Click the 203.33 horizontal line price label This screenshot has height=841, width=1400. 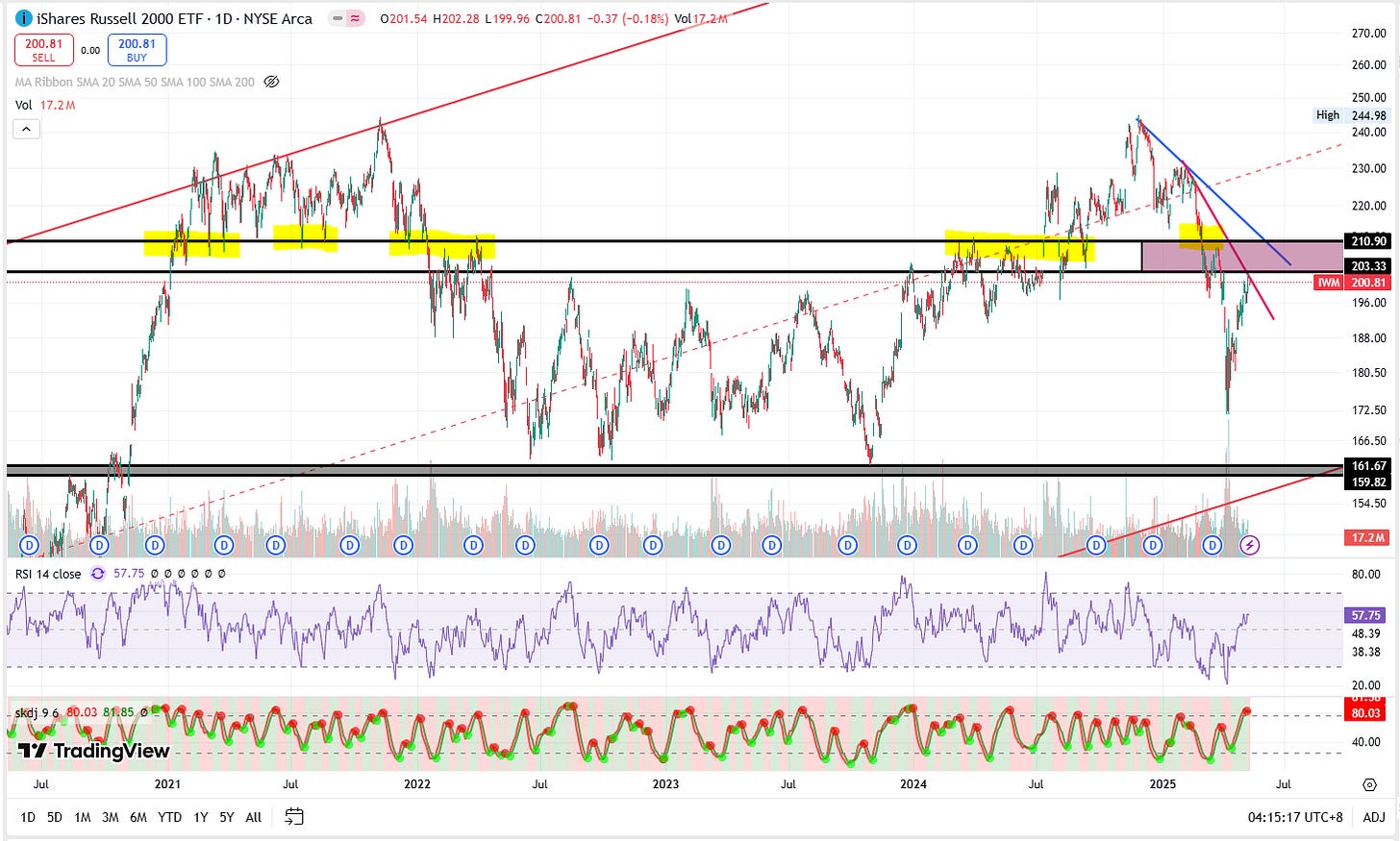pos(1368,266)
